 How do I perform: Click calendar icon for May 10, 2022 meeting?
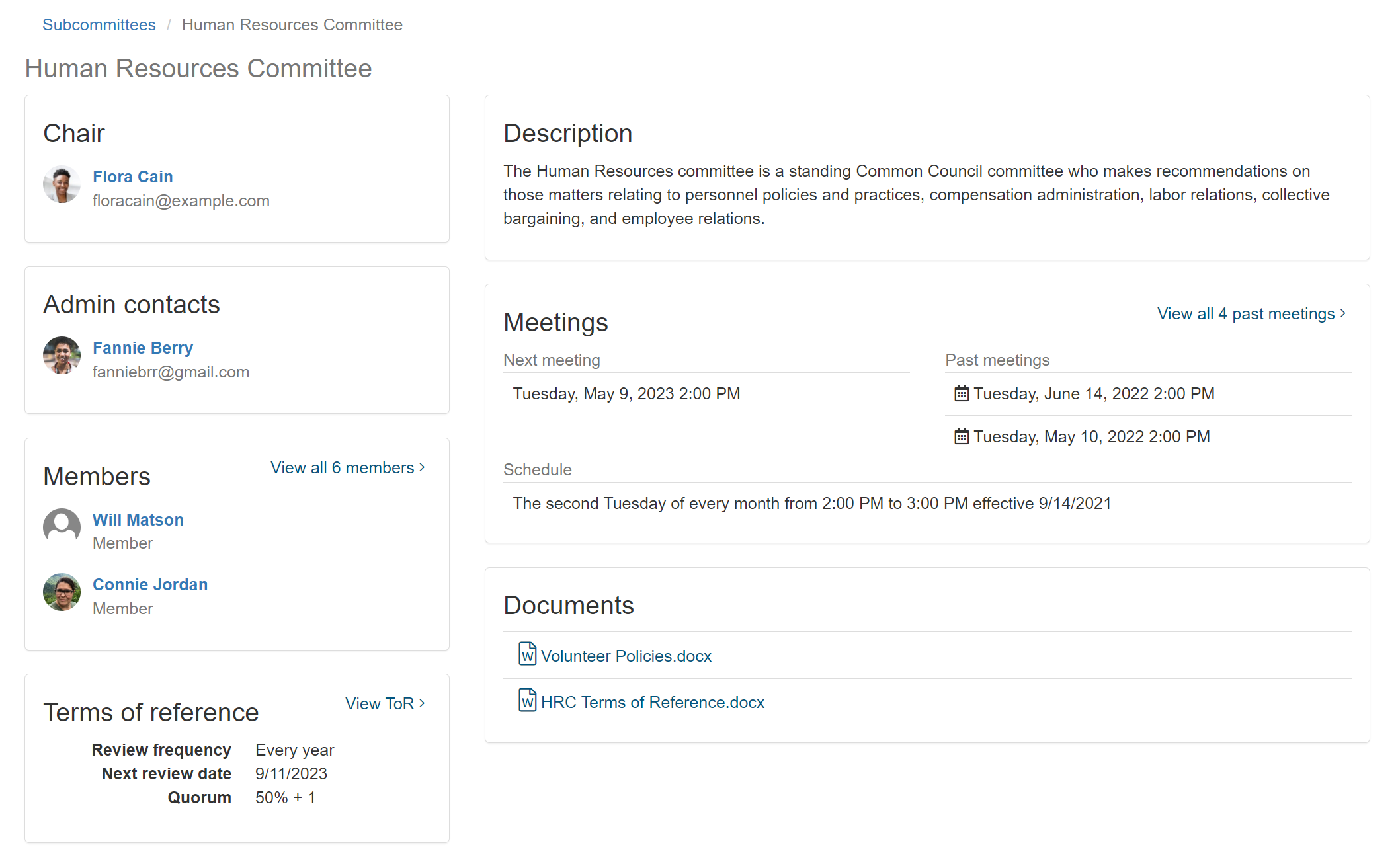pyautogui.click(x=961, y=437)
